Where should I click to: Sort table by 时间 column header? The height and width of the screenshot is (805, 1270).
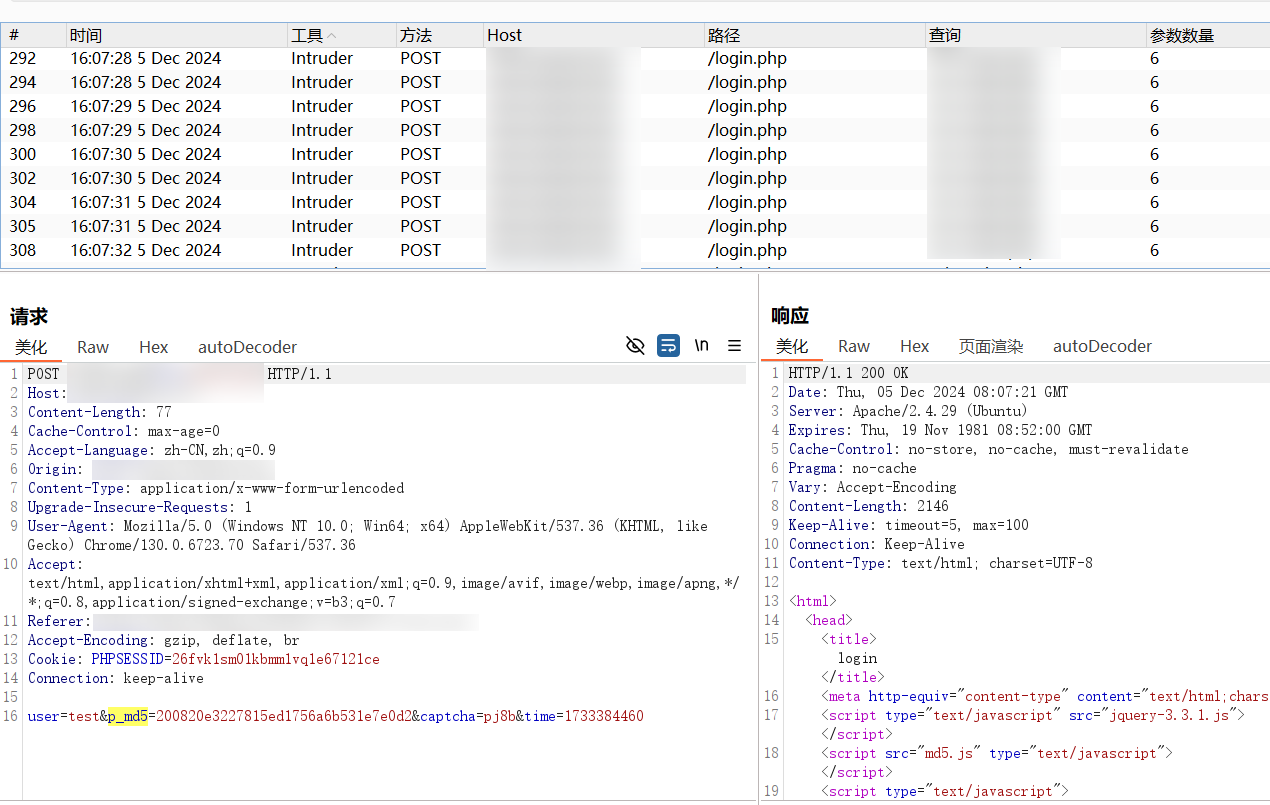pyautogui.click(x=177, y=35)
